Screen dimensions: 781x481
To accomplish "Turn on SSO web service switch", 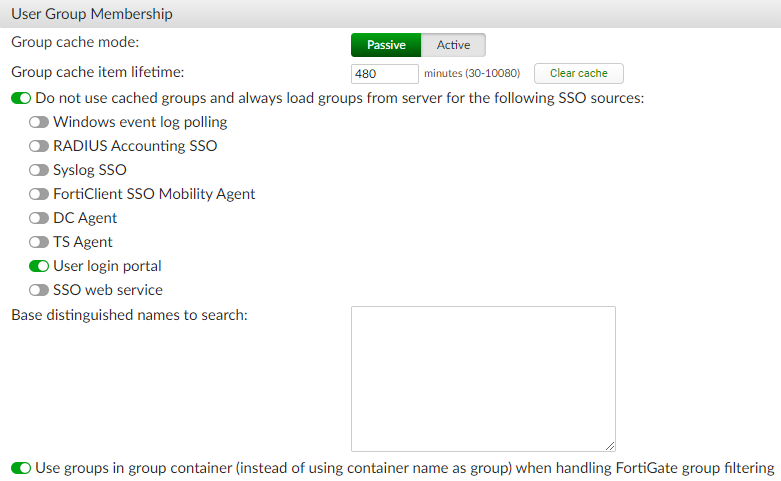I will pyautogui.click(x=39, y=290).
